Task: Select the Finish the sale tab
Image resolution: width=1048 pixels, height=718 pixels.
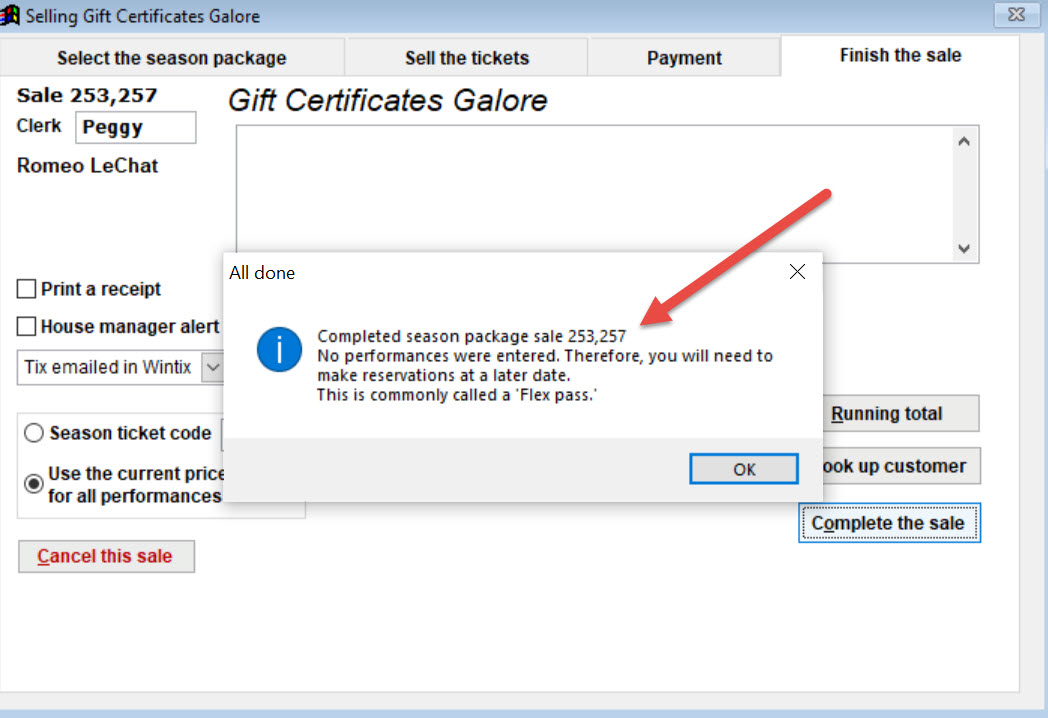Action: point(900,55)
